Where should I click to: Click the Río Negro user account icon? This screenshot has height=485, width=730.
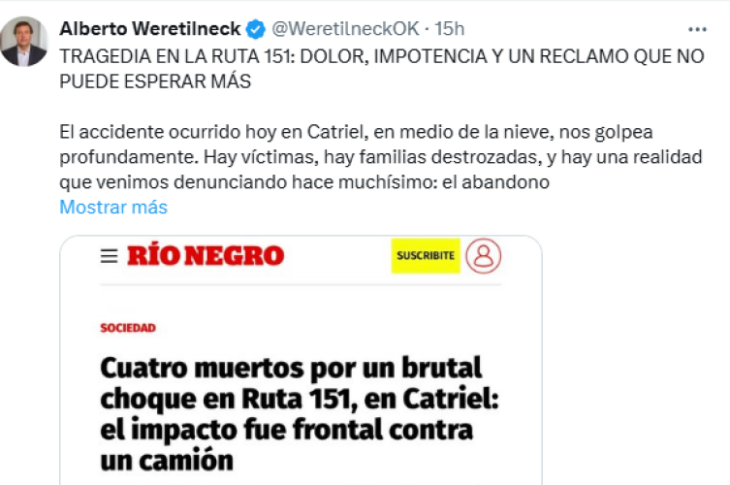click(x=483, y=256)
